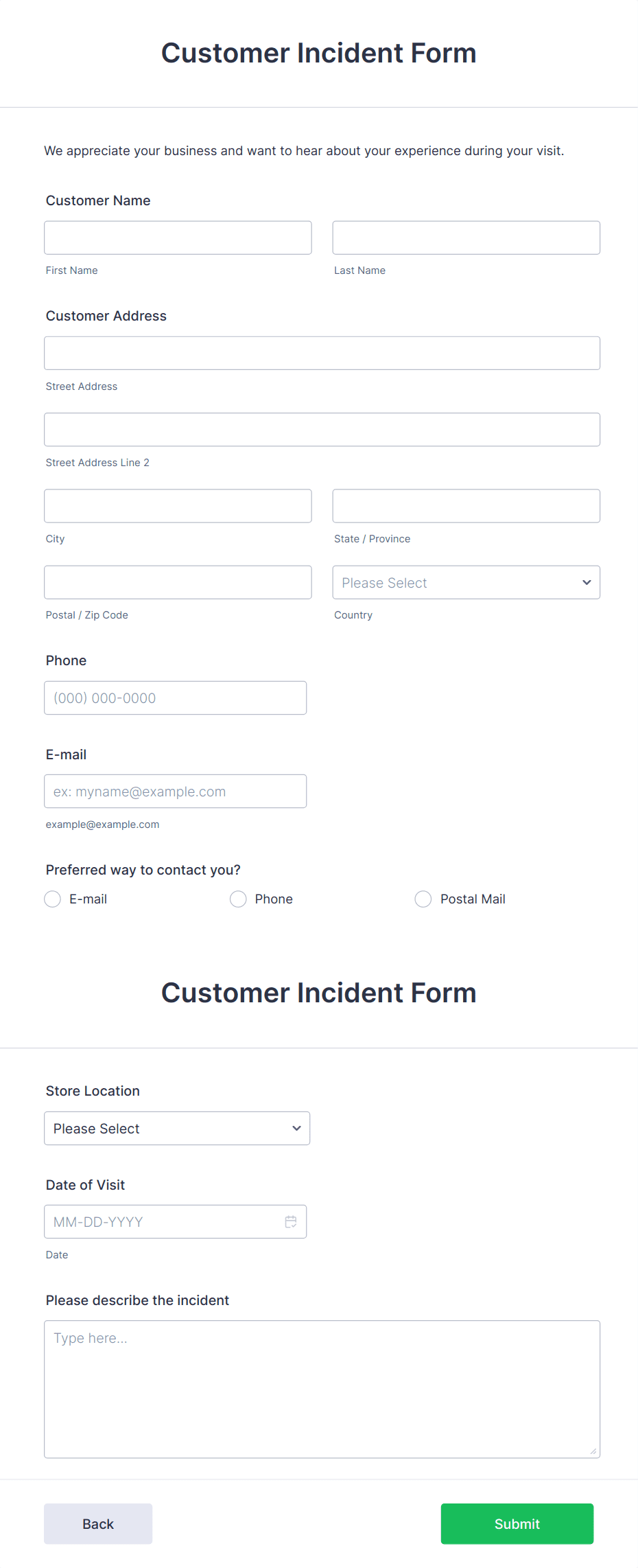Click the Street Address Line 2 field
The height and width of the screenshot is (1568, 638).
point(322,430)
